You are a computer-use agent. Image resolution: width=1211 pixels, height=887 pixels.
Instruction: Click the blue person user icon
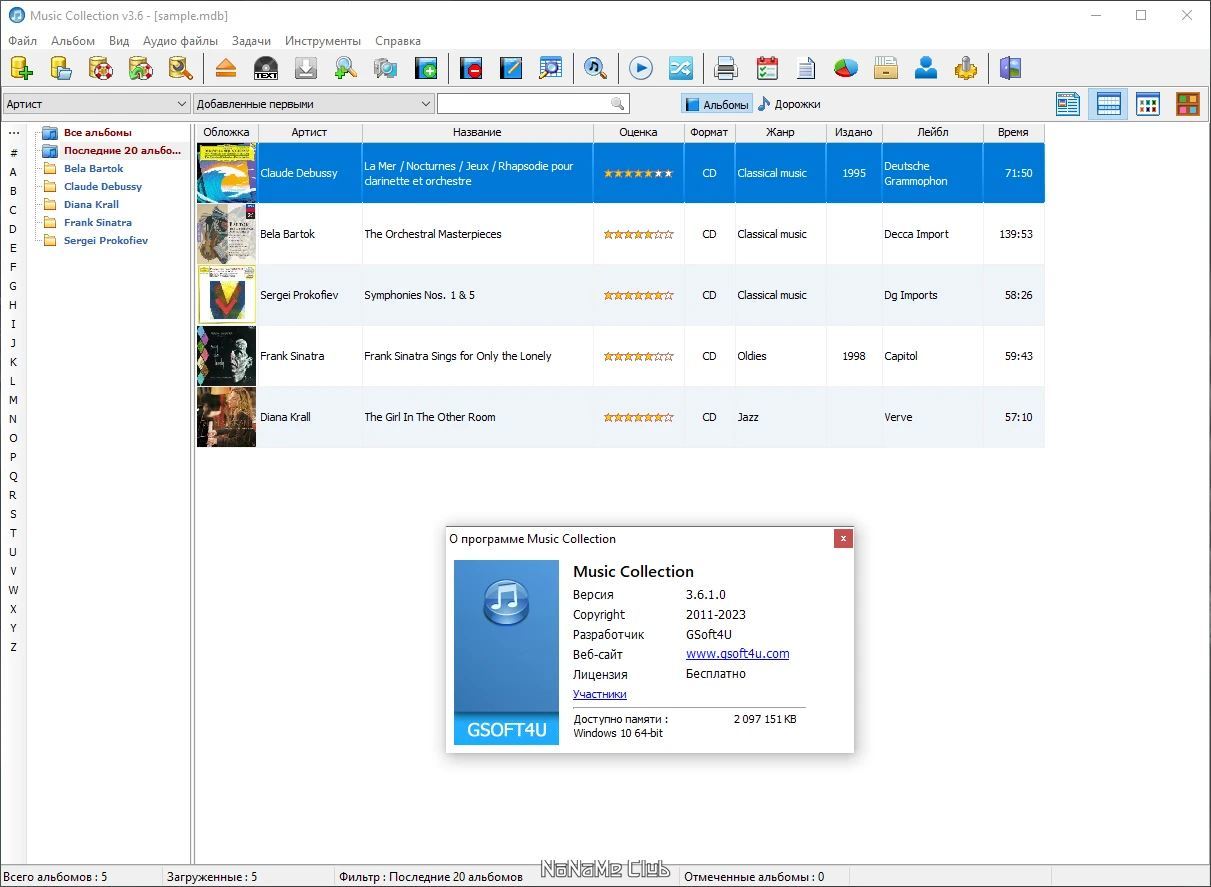926,68
